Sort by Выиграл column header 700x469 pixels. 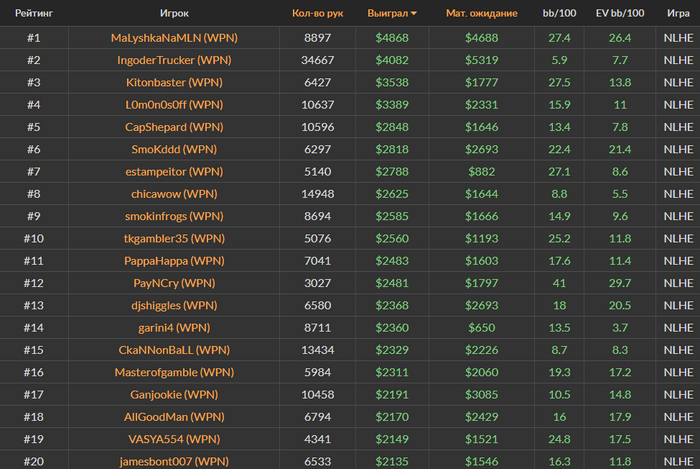coord(388,13)
